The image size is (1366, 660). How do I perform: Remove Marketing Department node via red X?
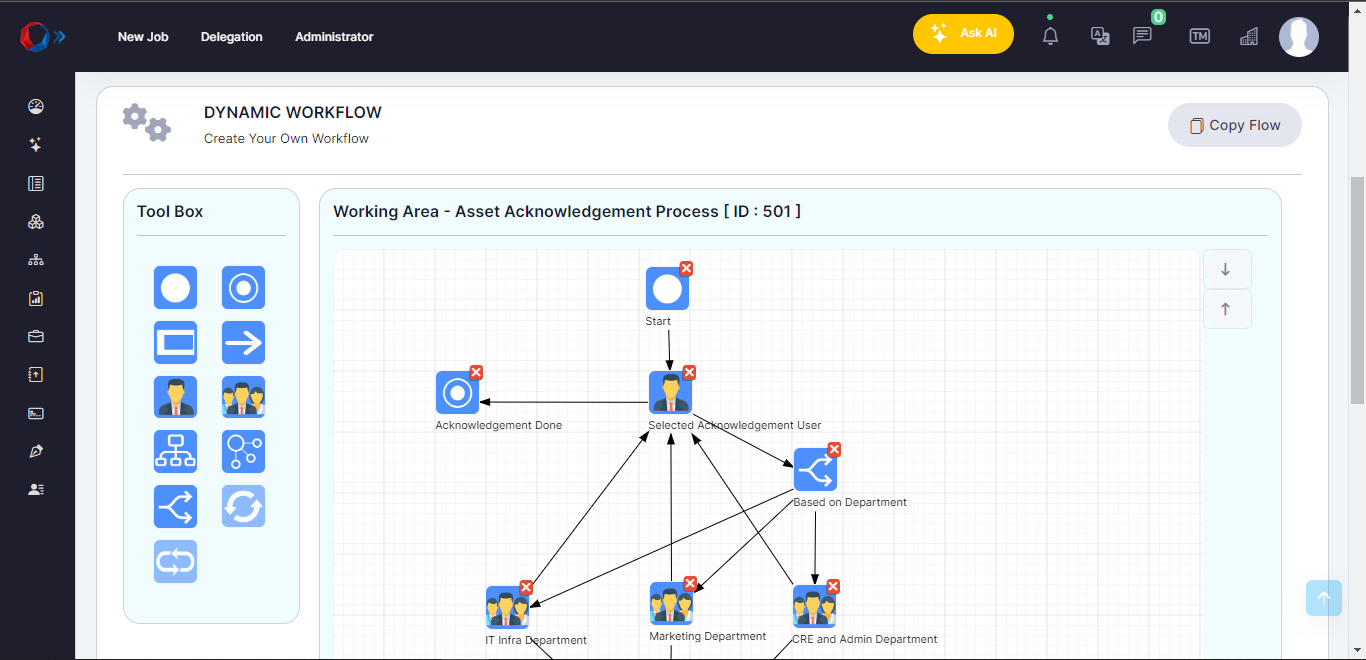690,583
